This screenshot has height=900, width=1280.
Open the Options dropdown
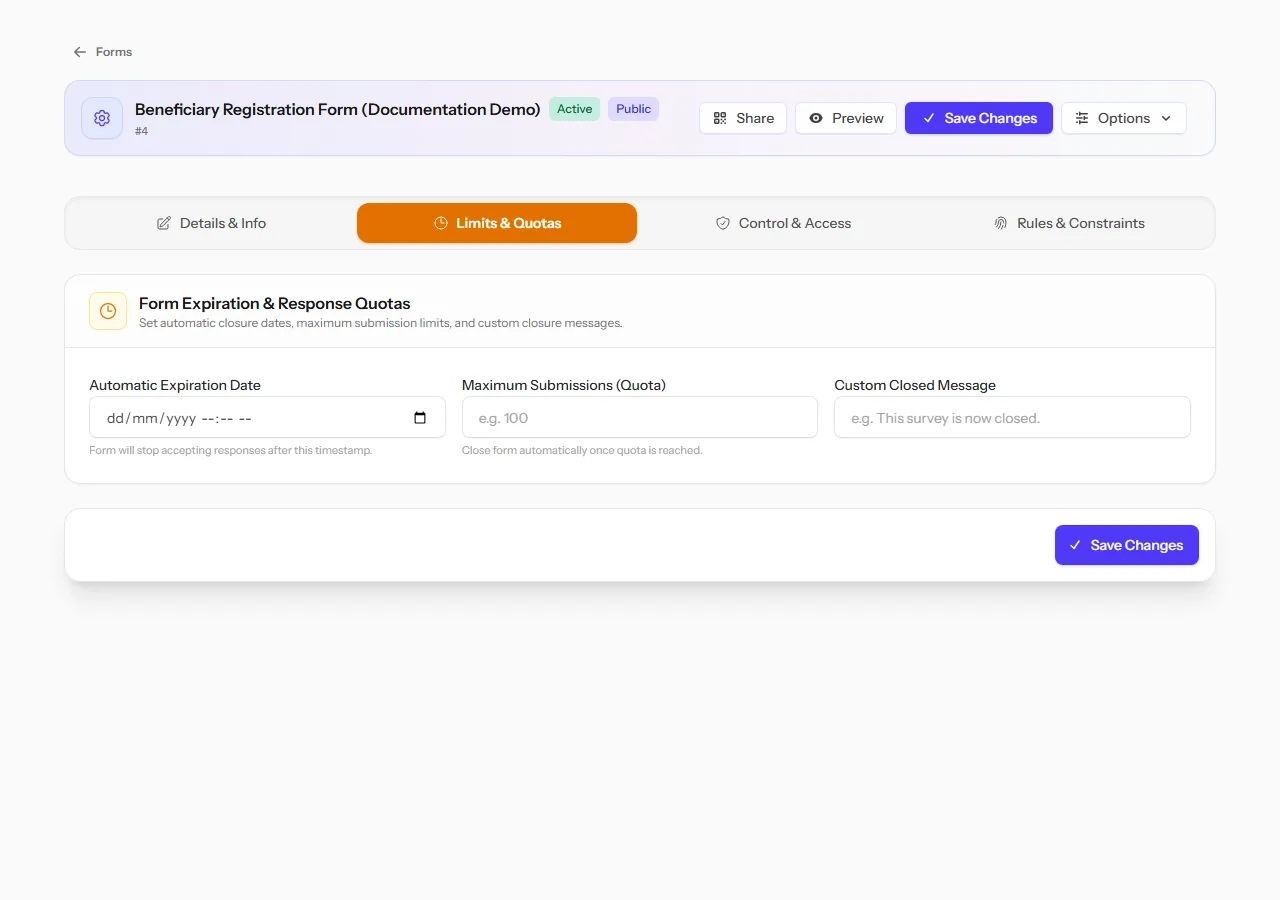[1124, 118]
